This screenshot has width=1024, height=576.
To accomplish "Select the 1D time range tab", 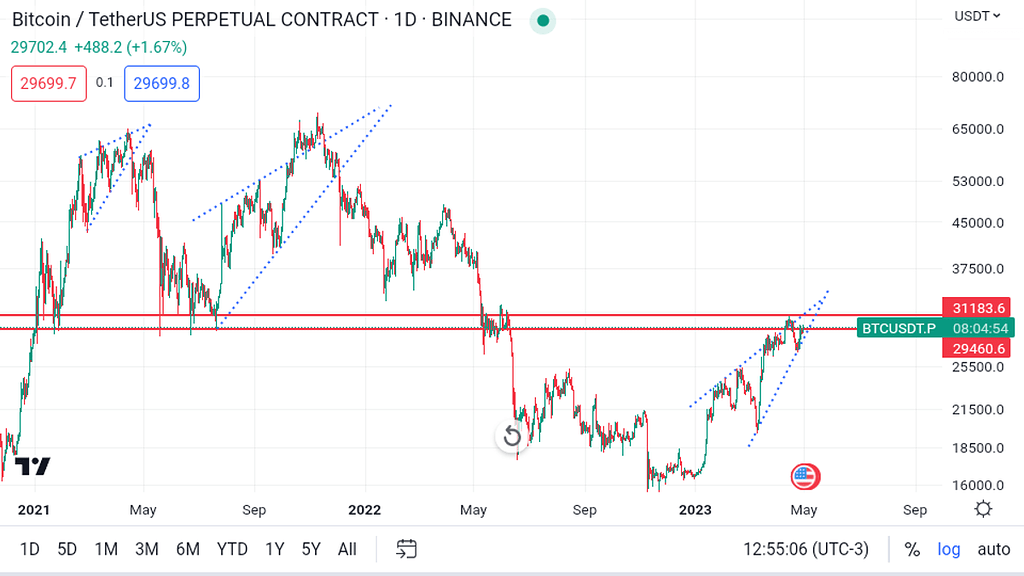I will pos(30,549).
